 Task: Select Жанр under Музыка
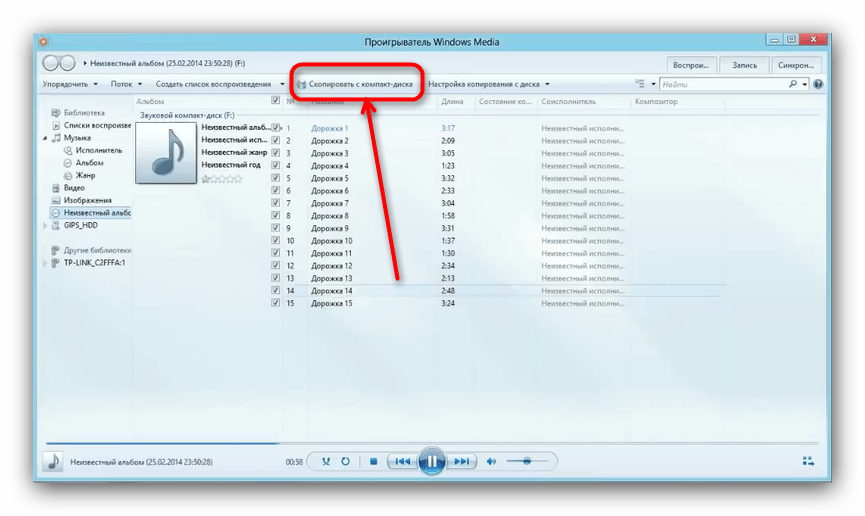[85, 175]
